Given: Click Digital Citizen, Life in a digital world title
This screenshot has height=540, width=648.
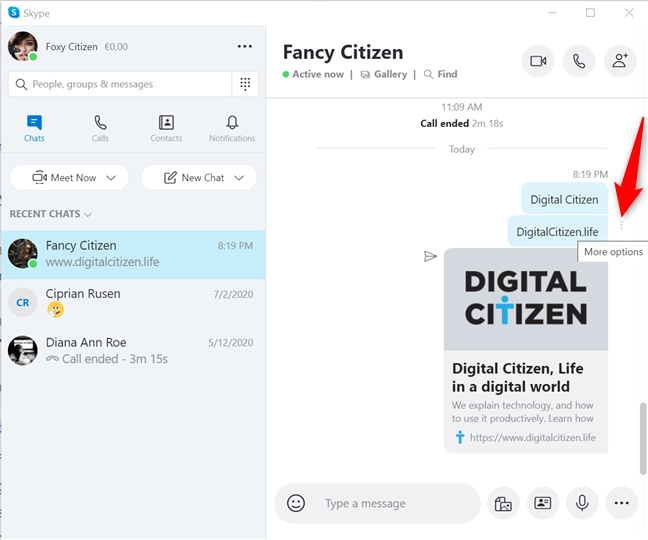Looking at the screenshot, I should [517, 377].
